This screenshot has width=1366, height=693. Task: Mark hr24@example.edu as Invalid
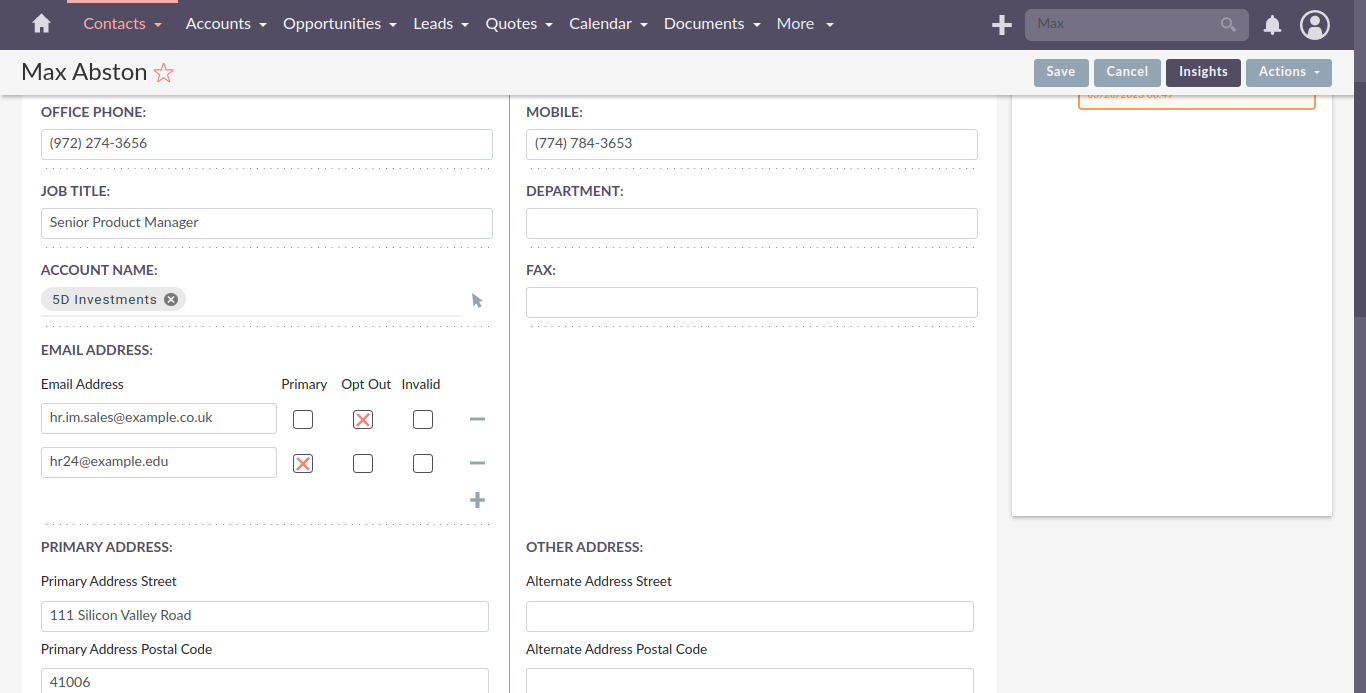pyautogui.click(x=423, y=463)
